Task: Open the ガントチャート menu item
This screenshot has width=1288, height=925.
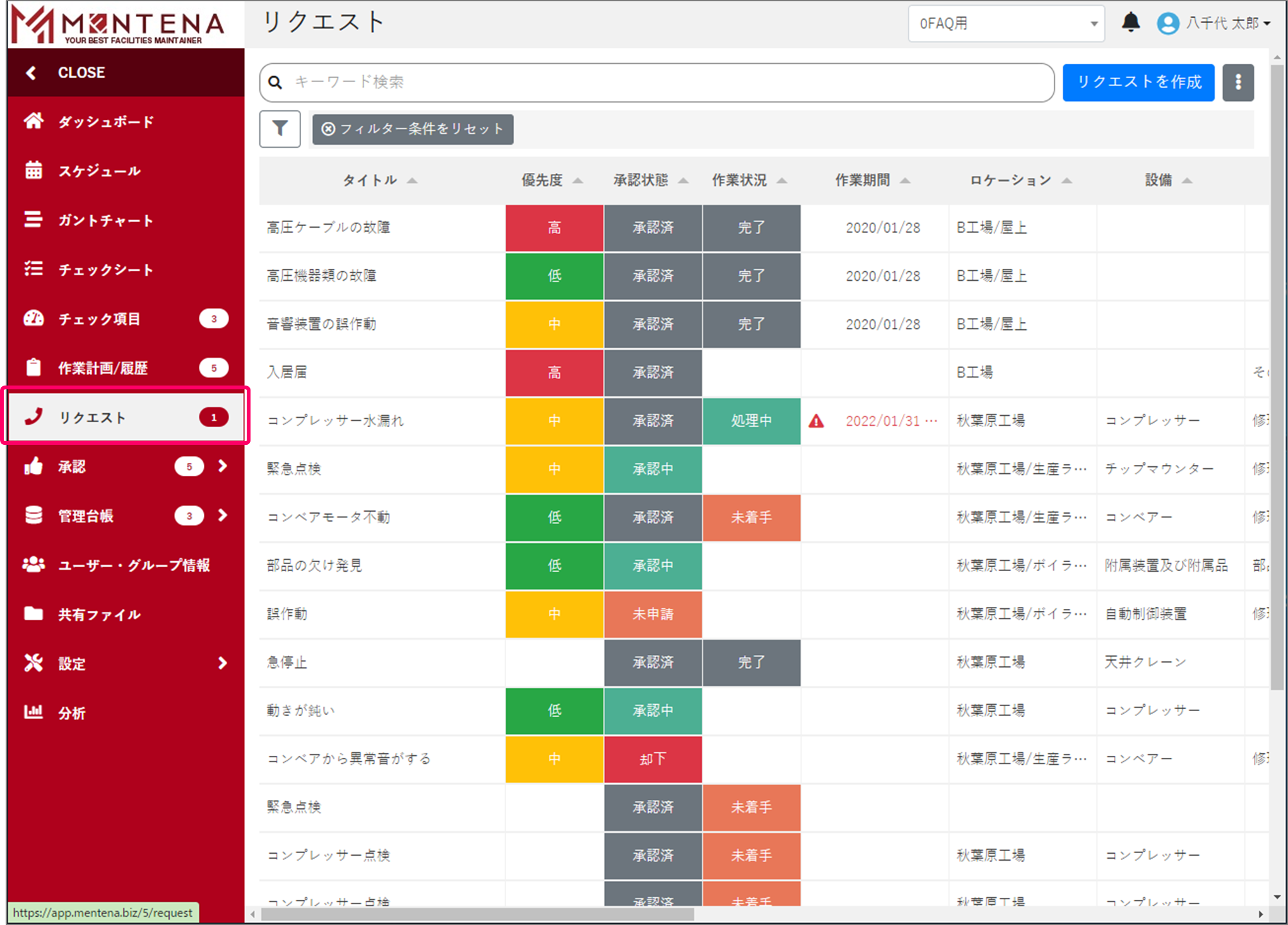Action: pyautogui.click(x=105, y=220)
